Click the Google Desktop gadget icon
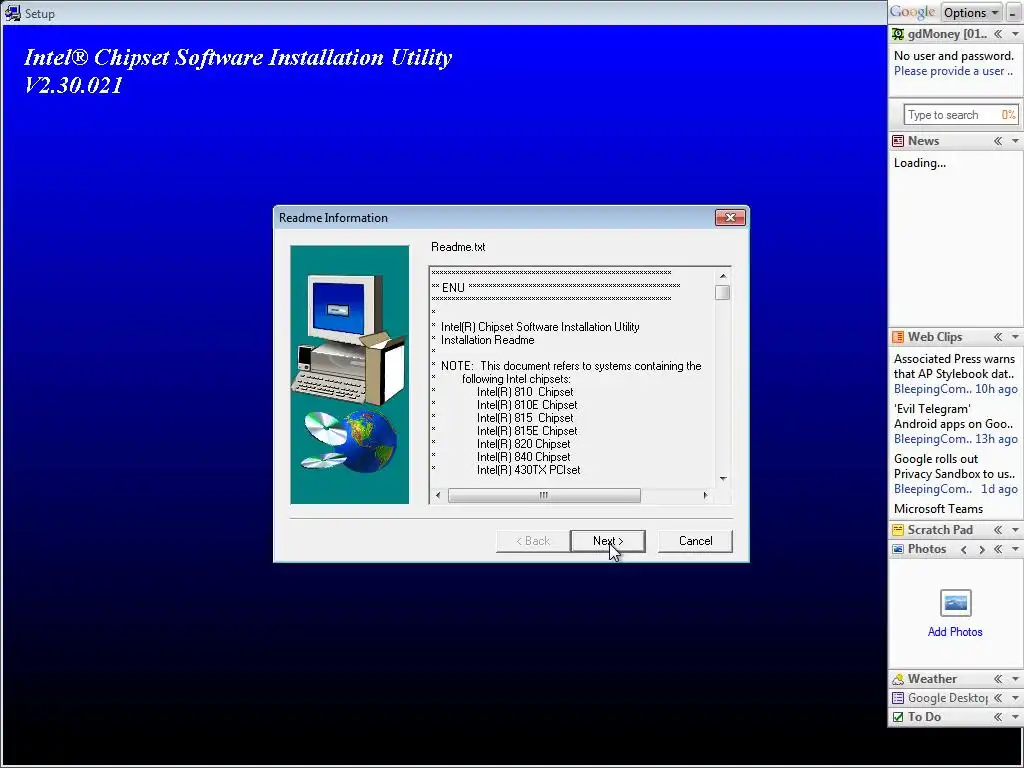Image resolution: width=1024 pixels, height=768 pixels. pos(898,698)
